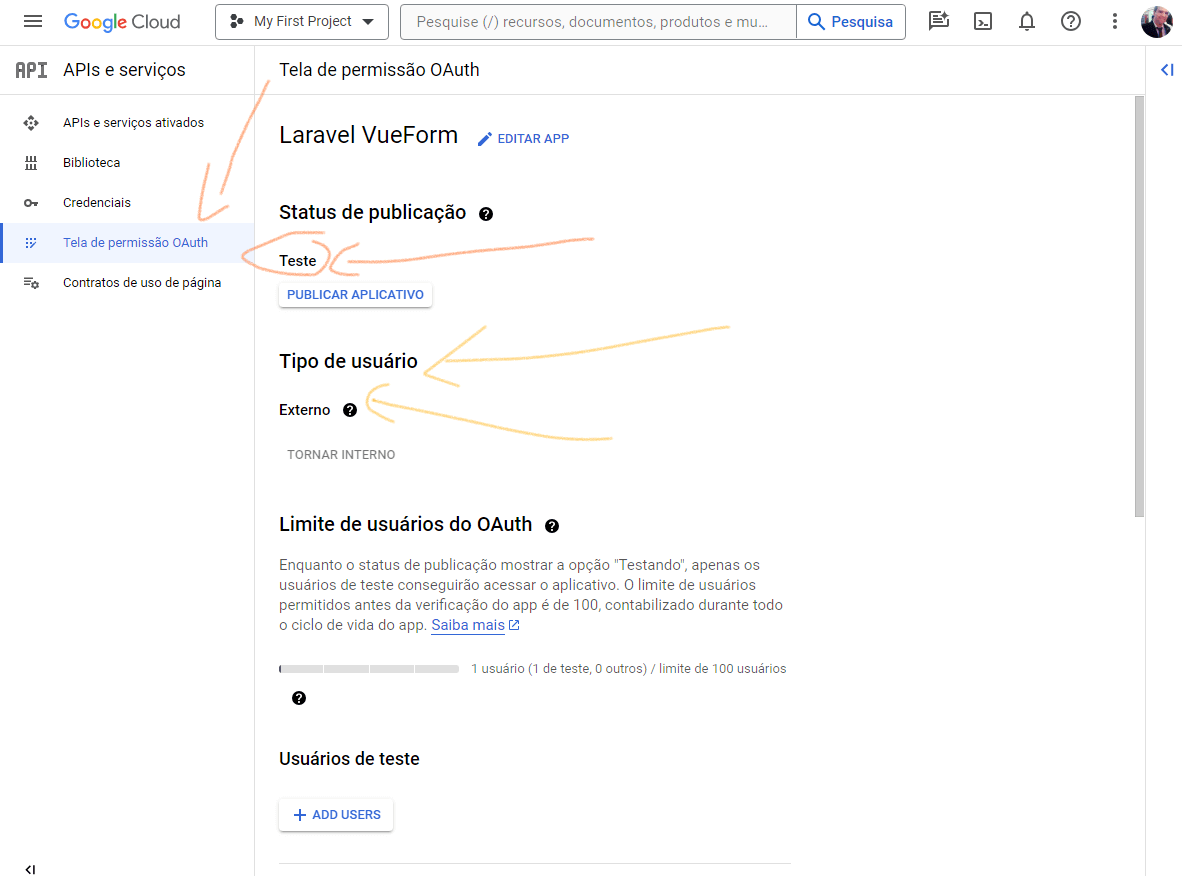Click the help question mark in top bar

1071,21
